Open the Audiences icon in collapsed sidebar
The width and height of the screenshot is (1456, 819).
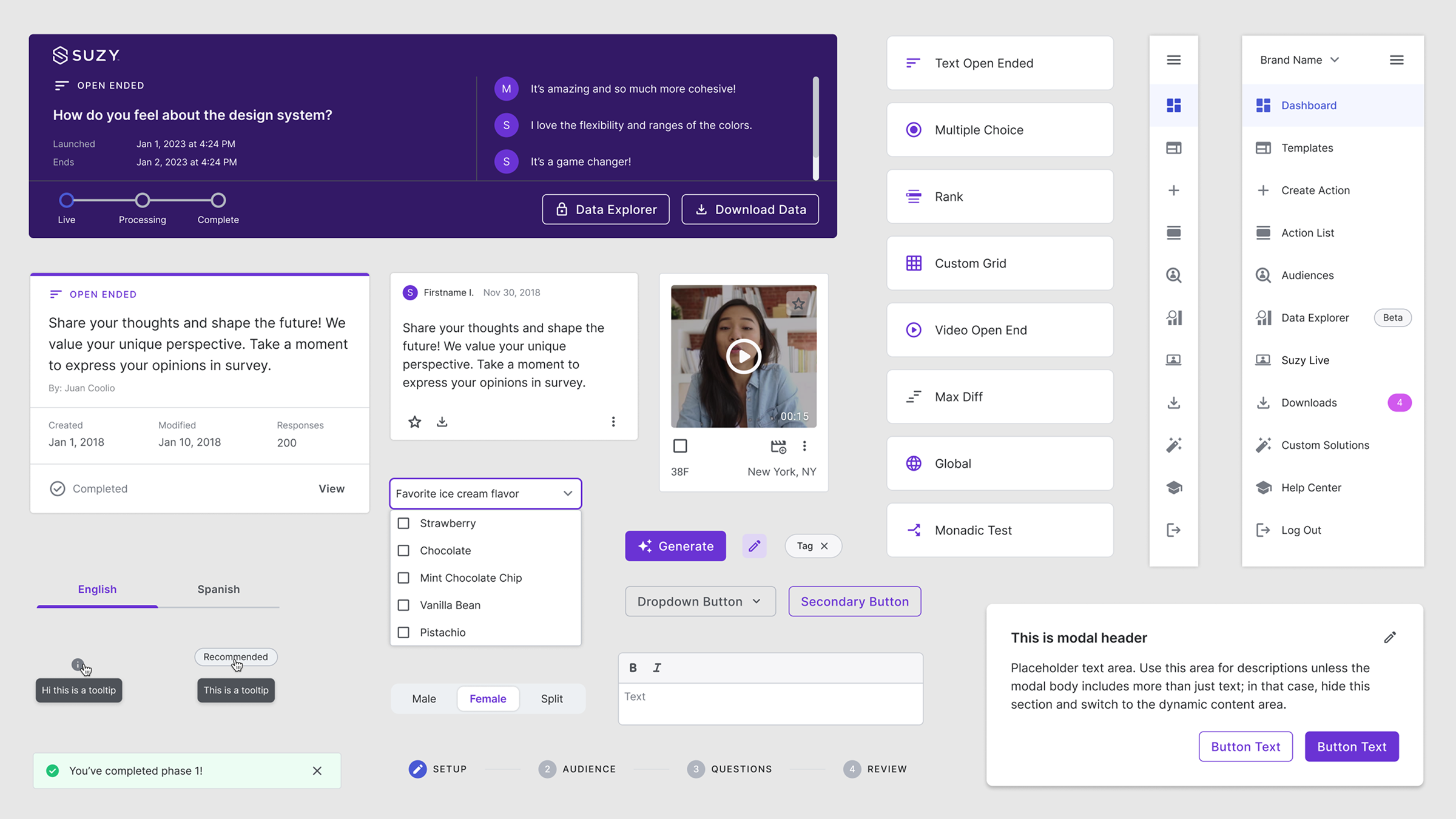click(x=1173, y=275)
